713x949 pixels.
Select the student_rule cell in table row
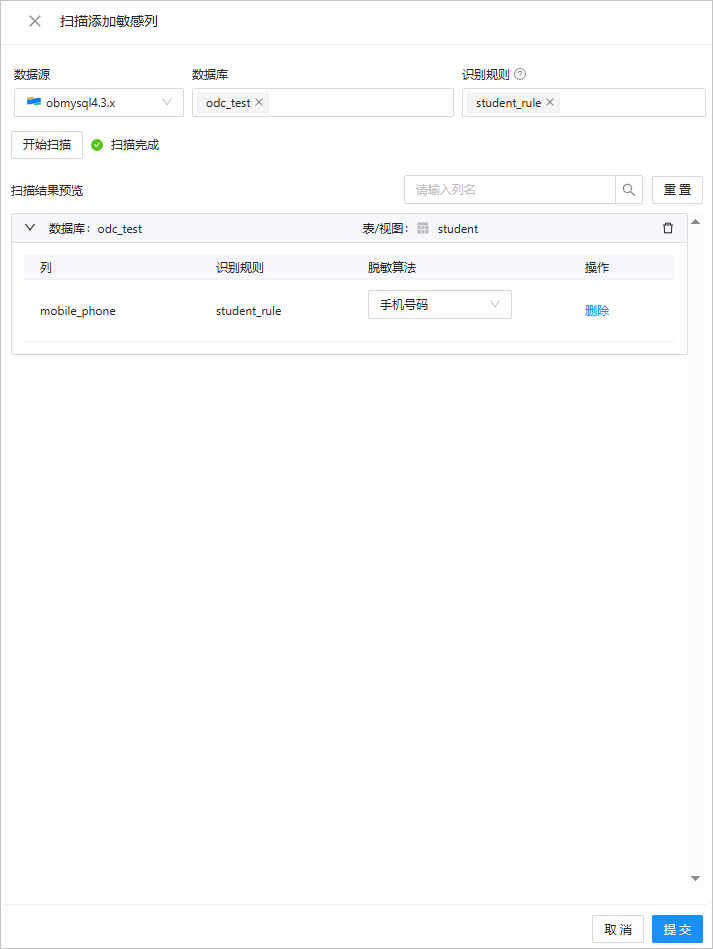pyautogui.click(x=249, y=311)
